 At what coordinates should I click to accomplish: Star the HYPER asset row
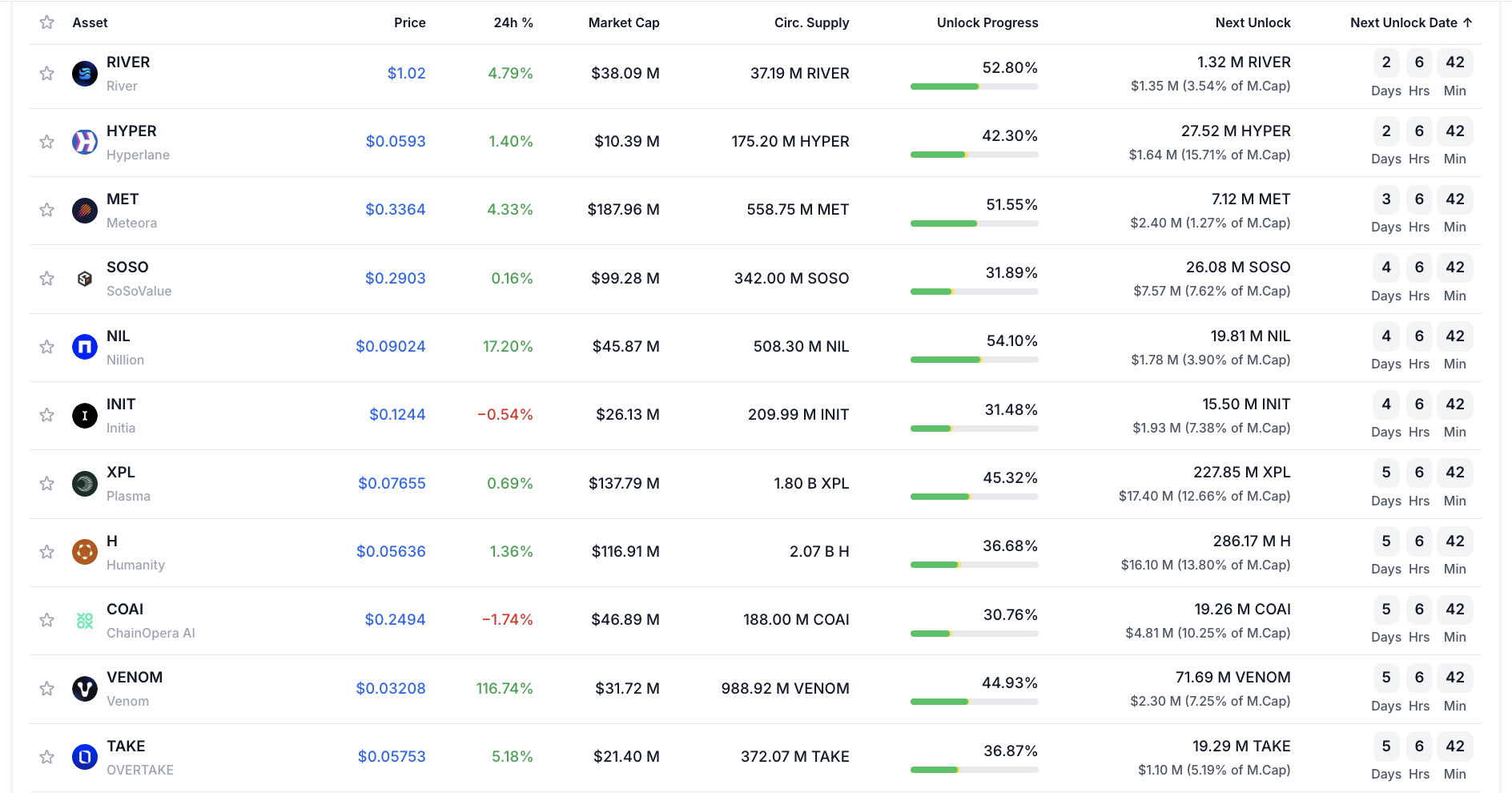[x=47, y=142]
